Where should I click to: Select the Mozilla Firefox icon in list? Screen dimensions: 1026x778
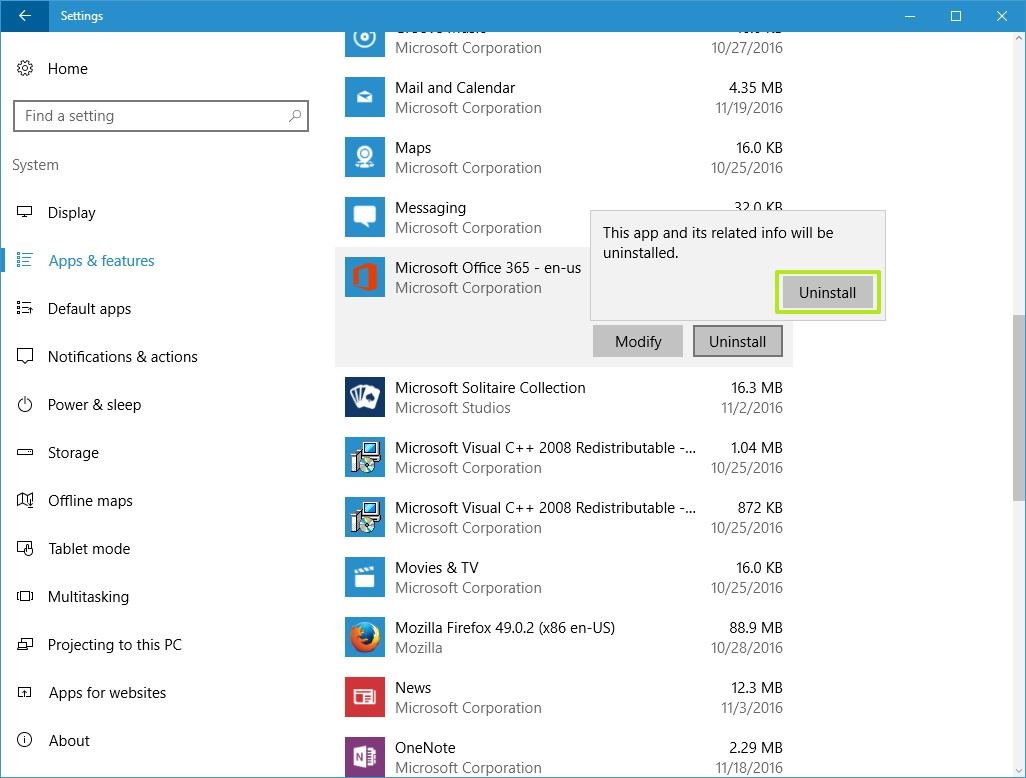pos(364,637)
